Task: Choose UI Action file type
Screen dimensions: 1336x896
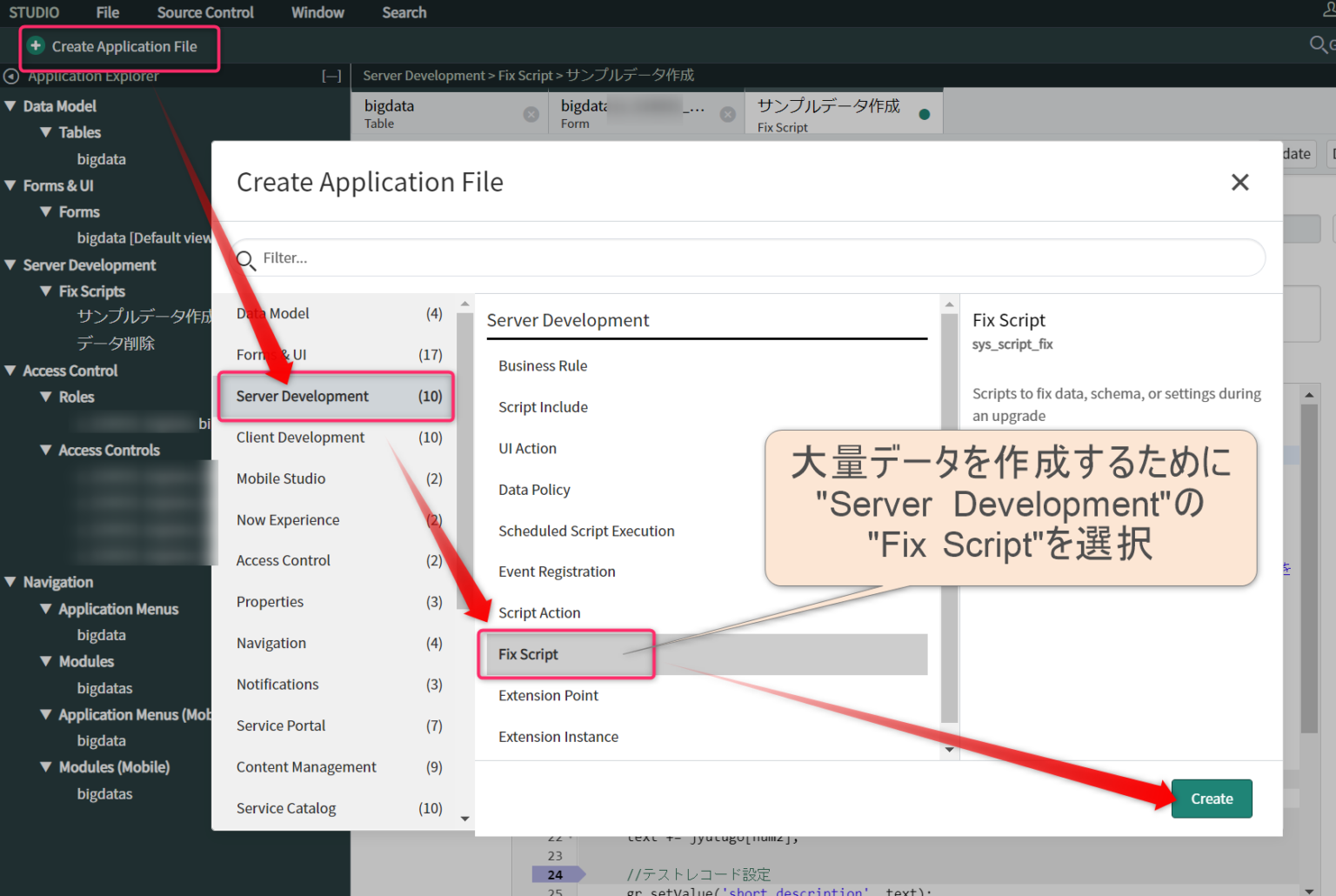Action: click(x=707, y=448)
